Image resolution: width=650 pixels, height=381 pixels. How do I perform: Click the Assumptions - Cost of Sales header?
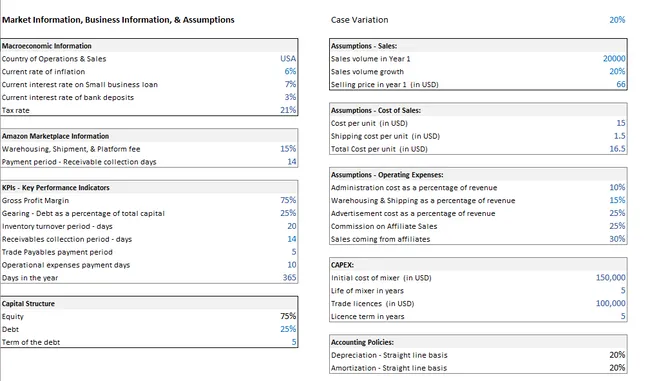click(x=376, y=110)
